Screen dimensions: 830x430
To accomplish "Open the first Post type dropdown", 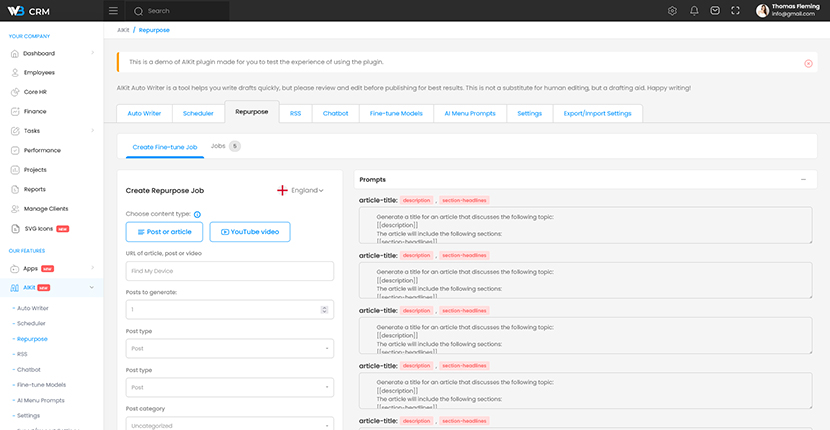I will (230, 348).
